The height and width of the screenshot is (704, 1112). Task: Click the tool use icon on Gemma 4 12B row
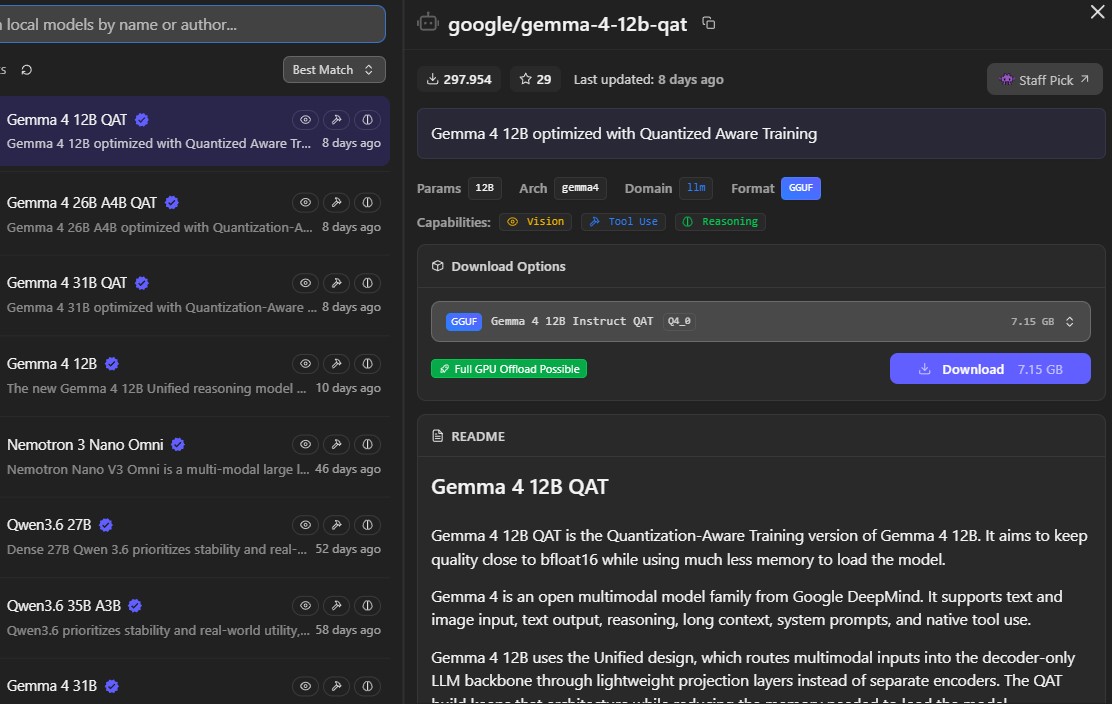(x=336, y=364)
